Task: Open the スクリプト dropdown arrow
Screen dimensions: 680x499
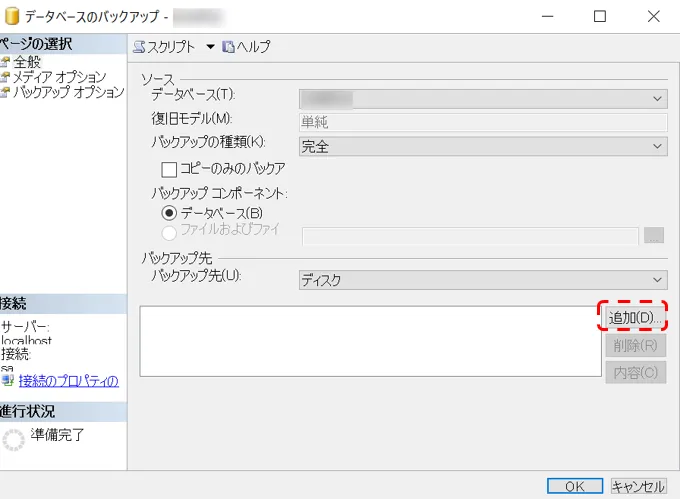Action: coord(210,47)
